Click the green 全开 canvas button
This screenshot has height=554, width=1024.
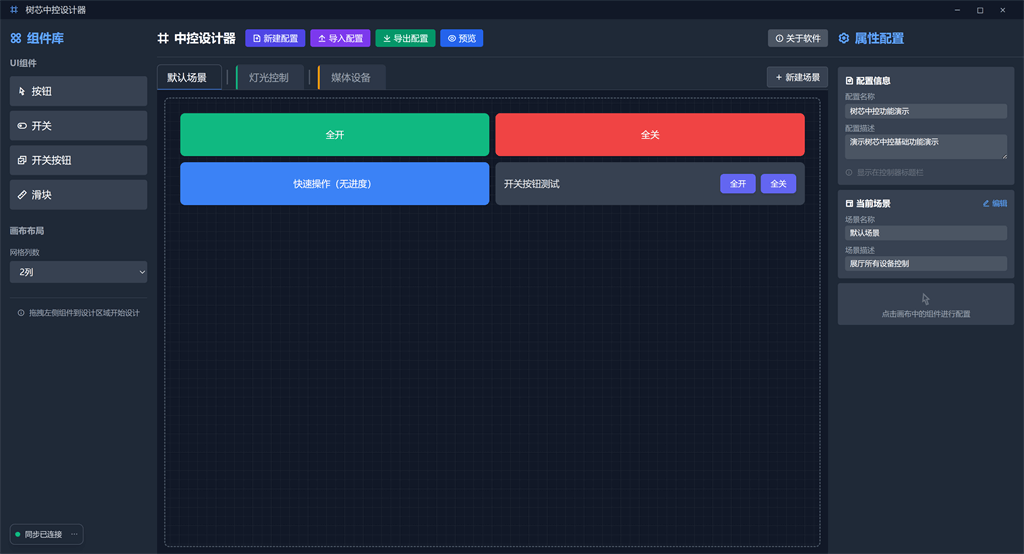[334, 135]
